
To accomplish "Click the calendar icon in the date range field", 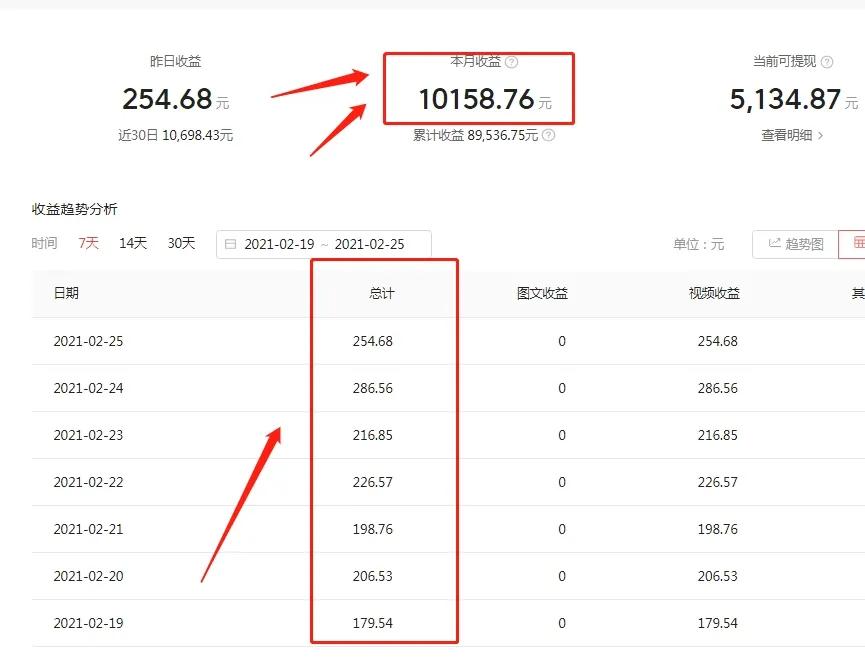I will (233, 243).
